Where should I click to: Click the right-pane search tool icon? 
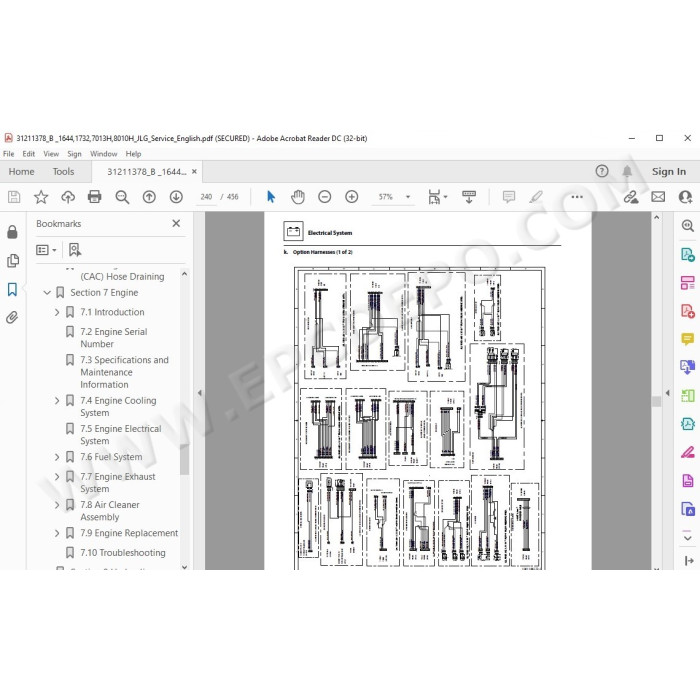point(688,225)
